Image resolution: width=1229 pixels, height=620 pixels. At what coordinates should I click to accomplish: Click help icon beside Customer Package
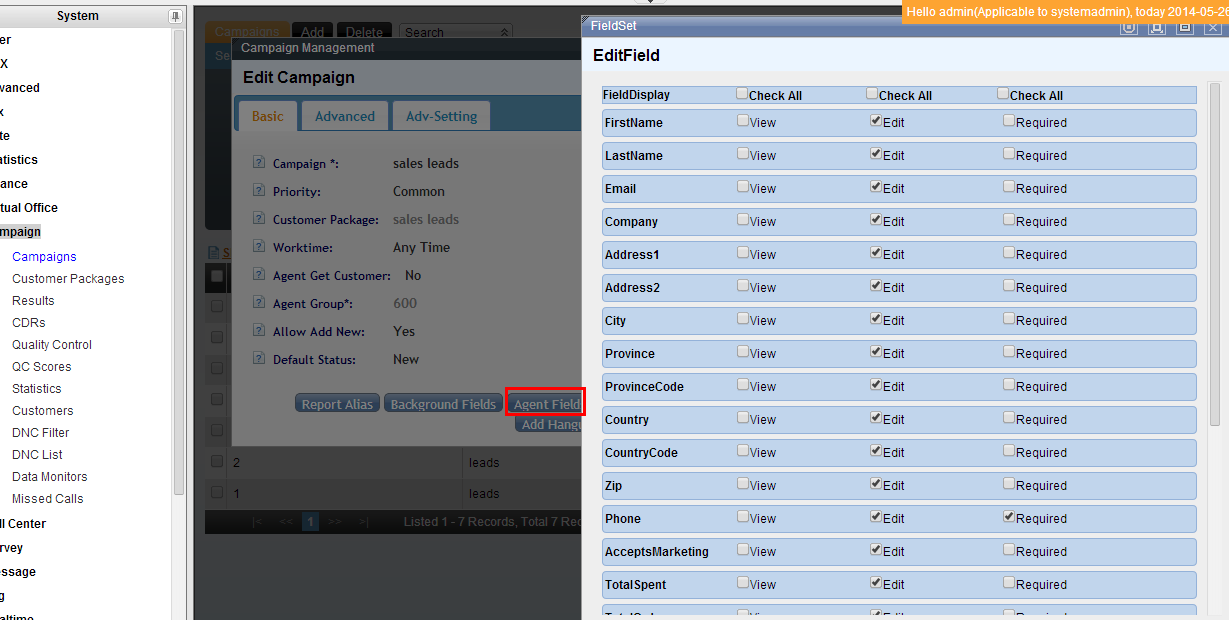coord(258,219)
